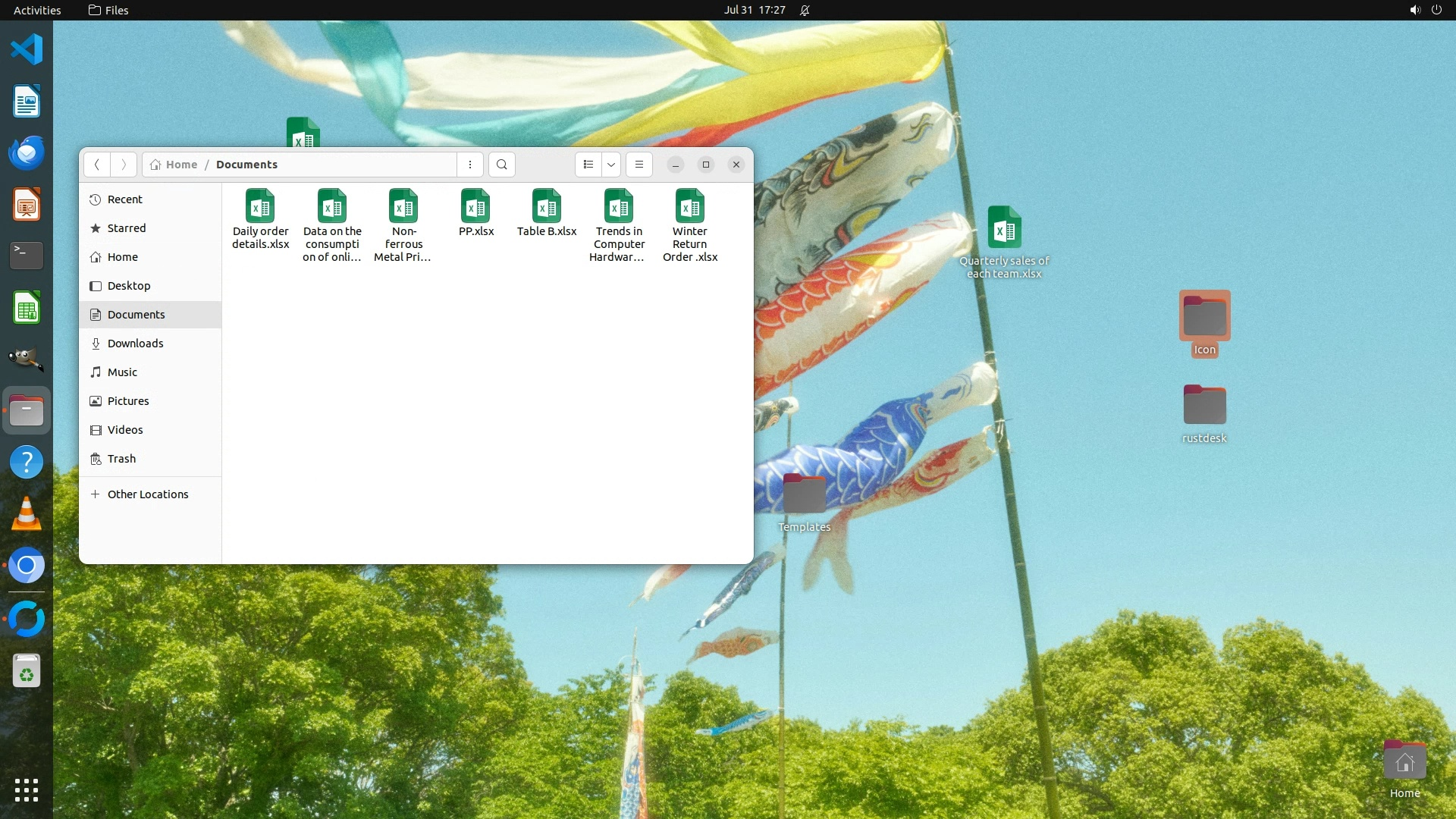Open the Downloads folder in the sidebar
The image size is (1456, 819).
(x=135, y=344)
